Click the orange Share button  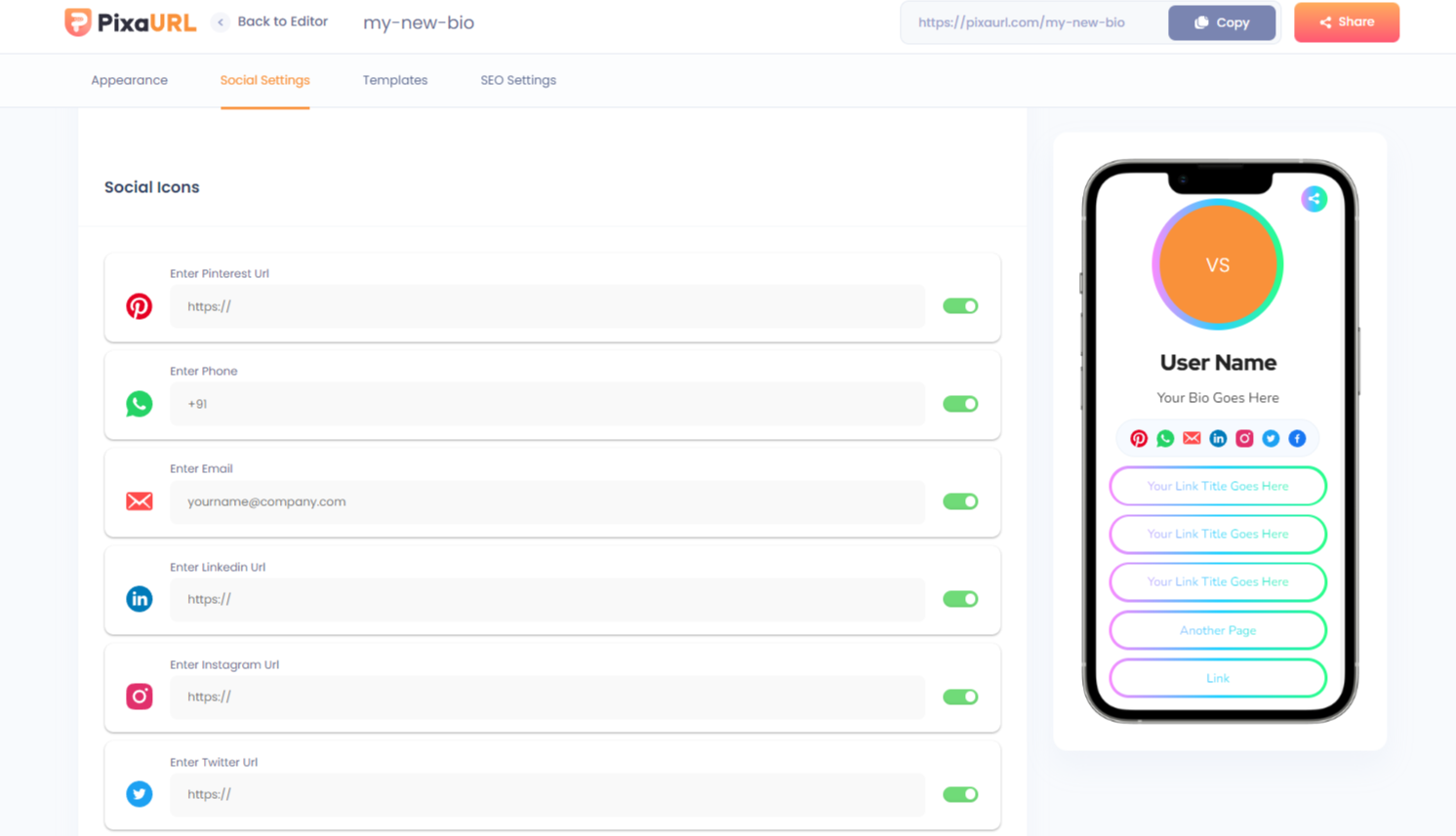tap(1346, 22)
